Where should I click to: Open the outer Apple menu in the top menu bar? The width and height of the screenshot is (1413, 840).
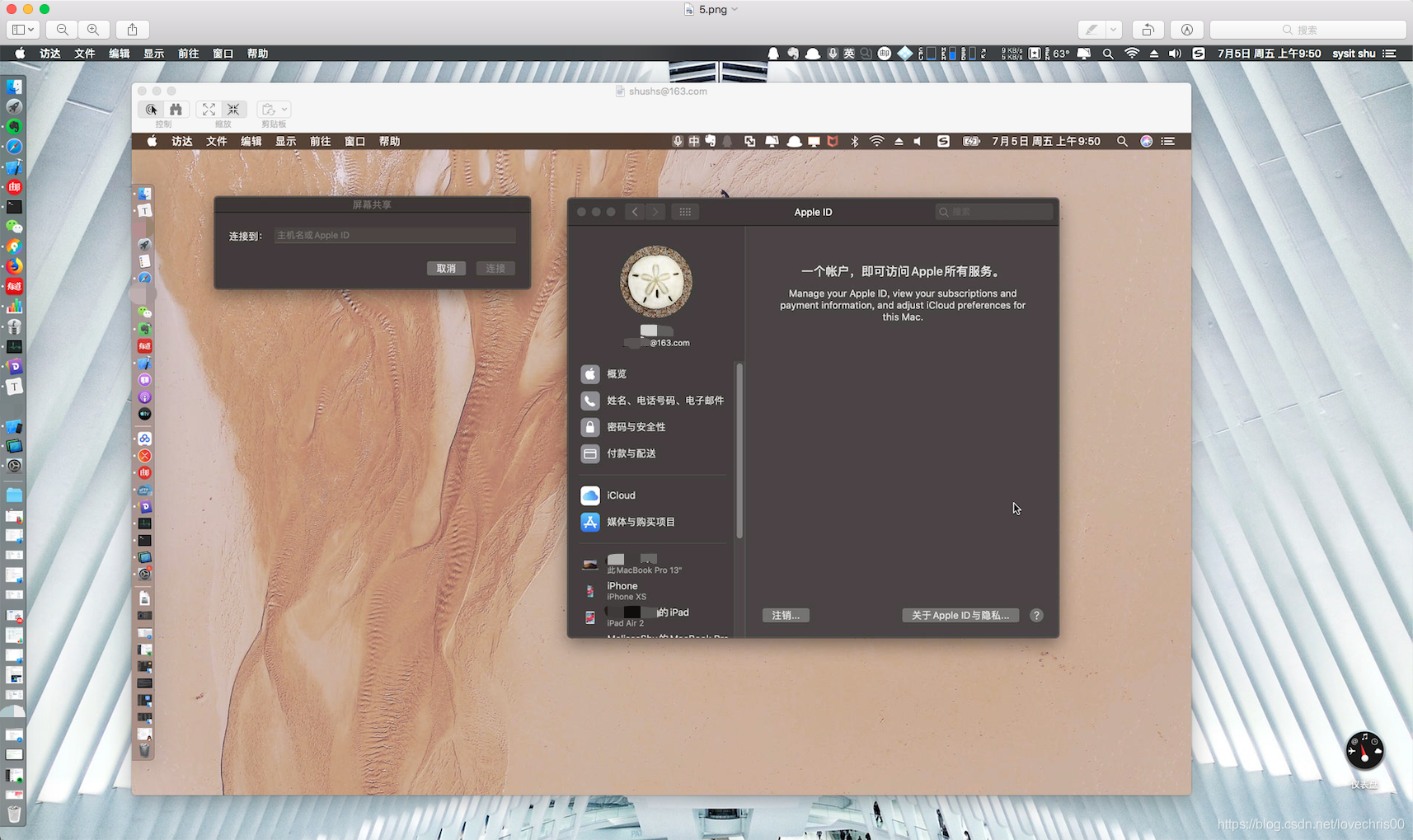point(20,54)
